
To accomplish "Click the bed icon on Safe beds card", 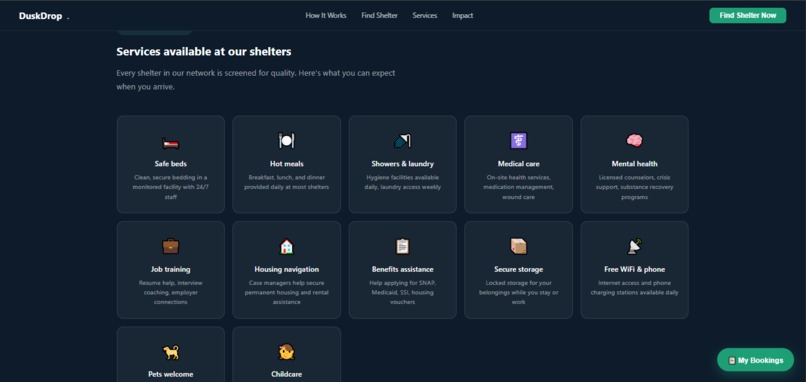I will 171,142.
